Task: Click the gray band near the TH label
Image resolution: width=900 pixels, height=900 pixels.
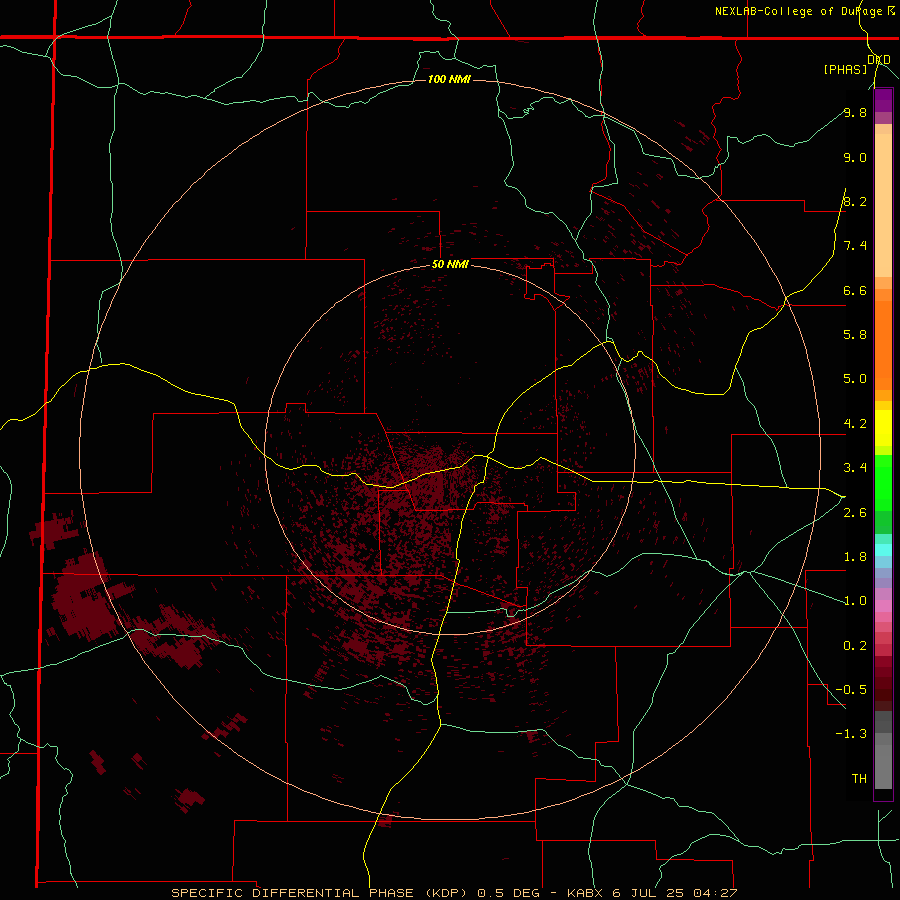Action: click(x=883, y=768)
